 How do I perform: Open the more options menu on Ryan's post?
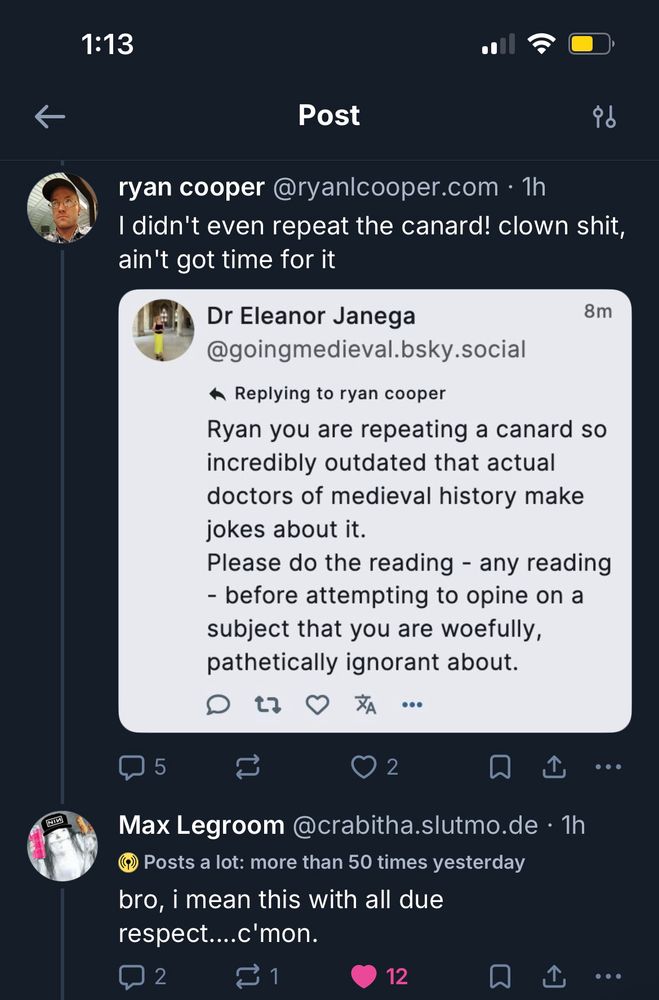tap(608, 766)
